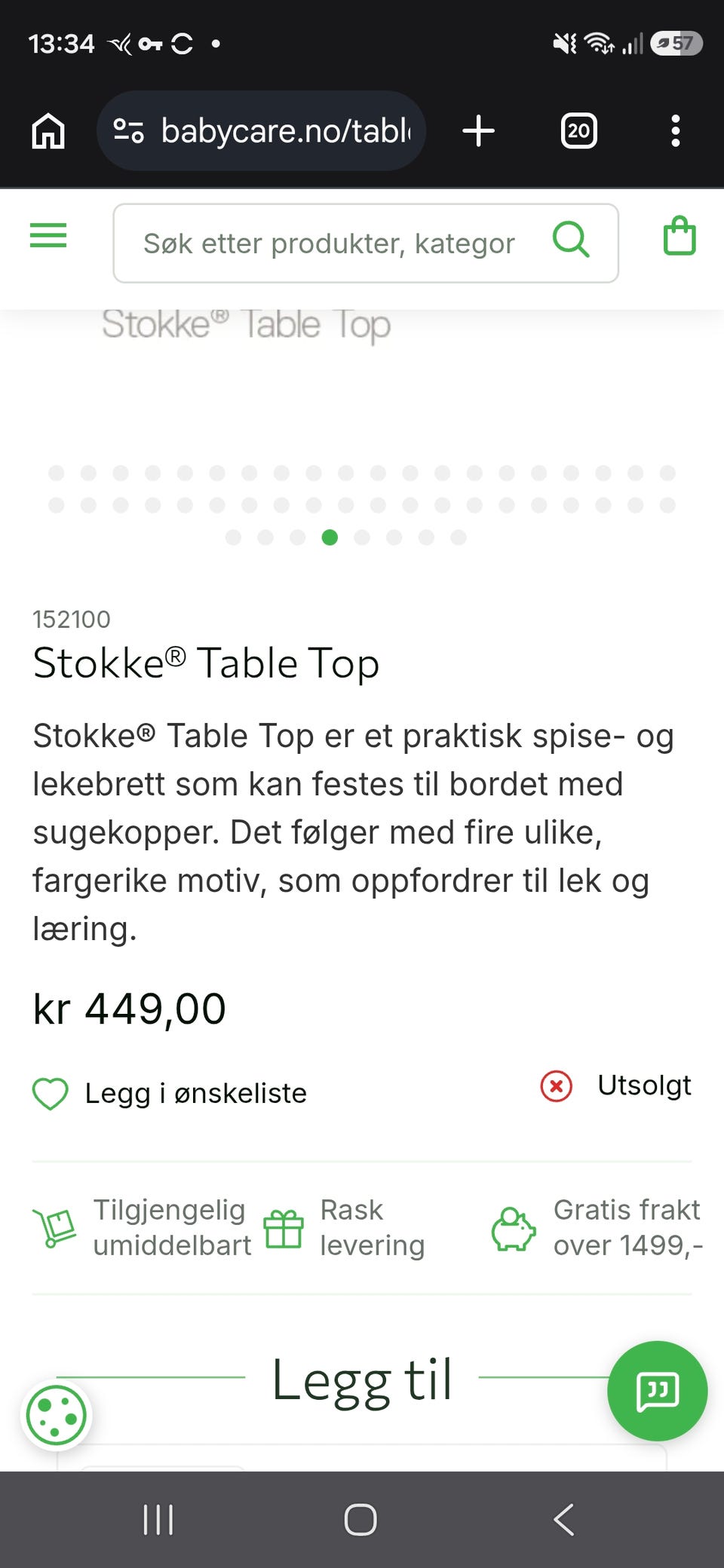Open a new browser tab
The image size is (724, 1568).
point(478,130)
